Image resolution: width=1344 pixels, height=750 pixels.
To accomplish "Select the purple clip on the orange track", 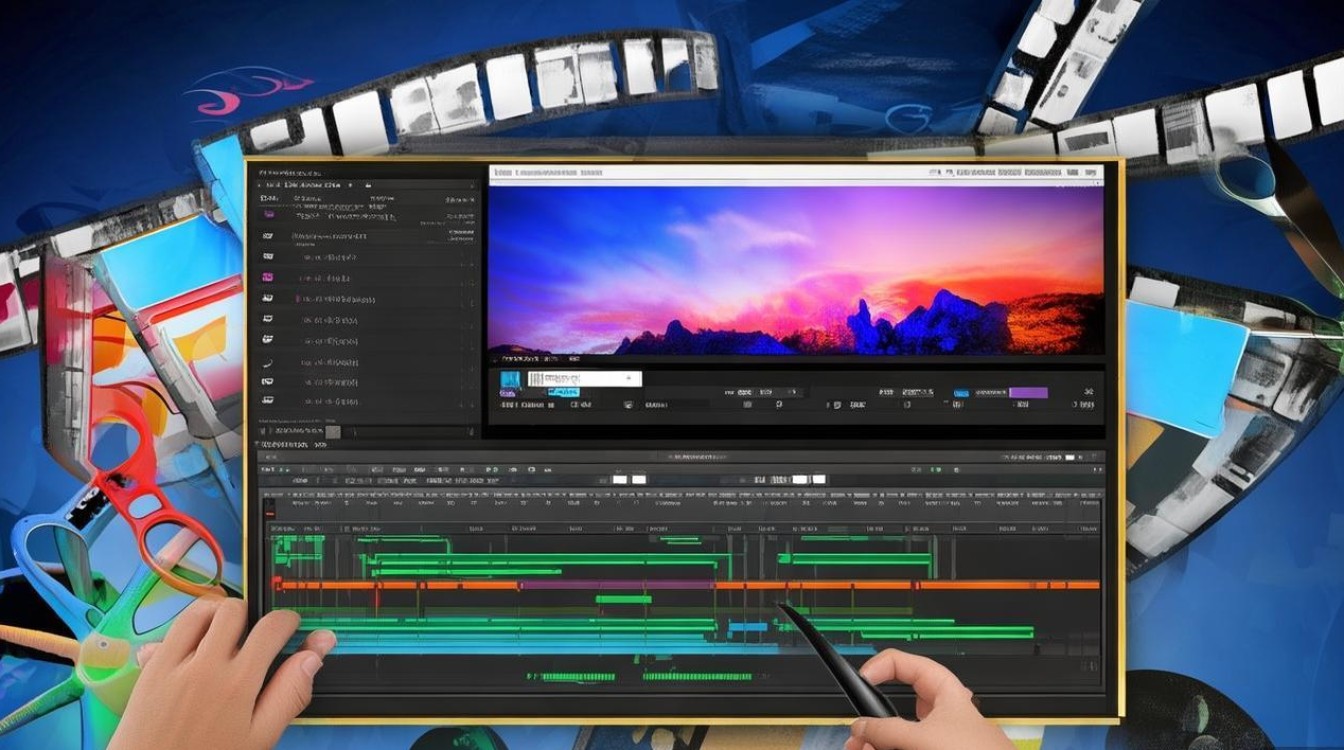I will point(617,585).
